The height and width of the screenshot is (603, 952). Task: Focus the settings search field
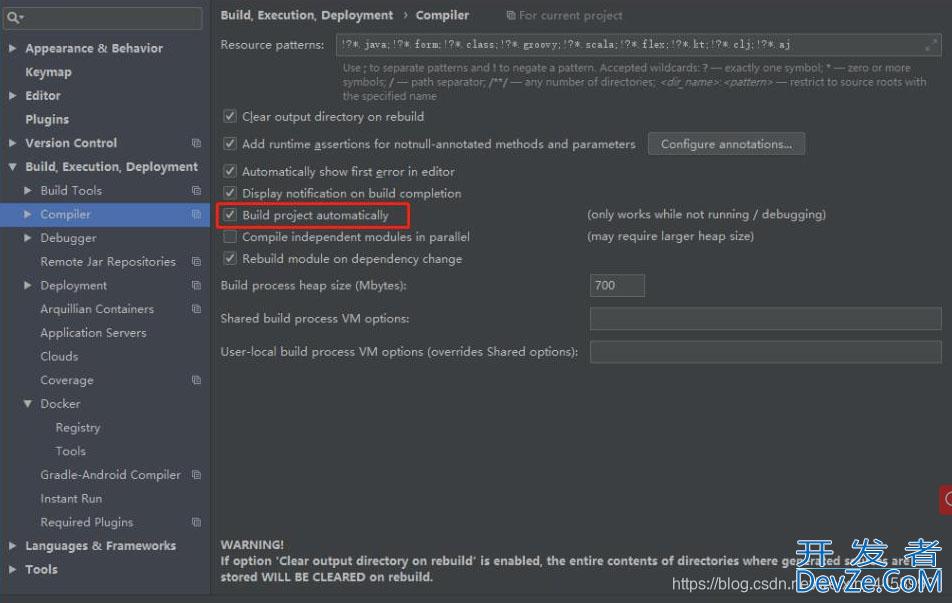[x=102, y=18]
